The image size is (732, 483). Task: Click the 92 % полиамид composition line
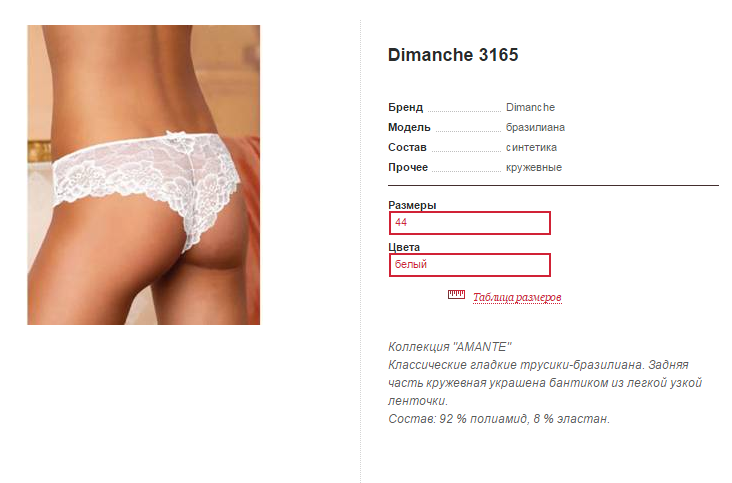499,419
